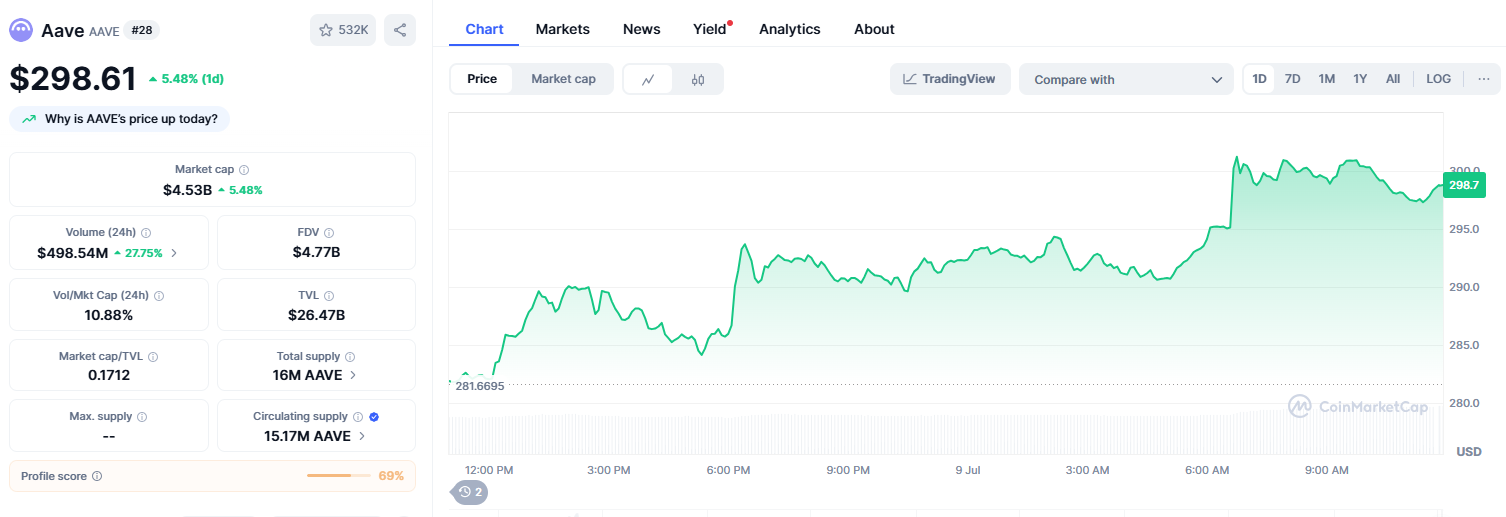1506x517 pixels.
Task: Toggle chart to Market cap view
Action: point(563,79)
